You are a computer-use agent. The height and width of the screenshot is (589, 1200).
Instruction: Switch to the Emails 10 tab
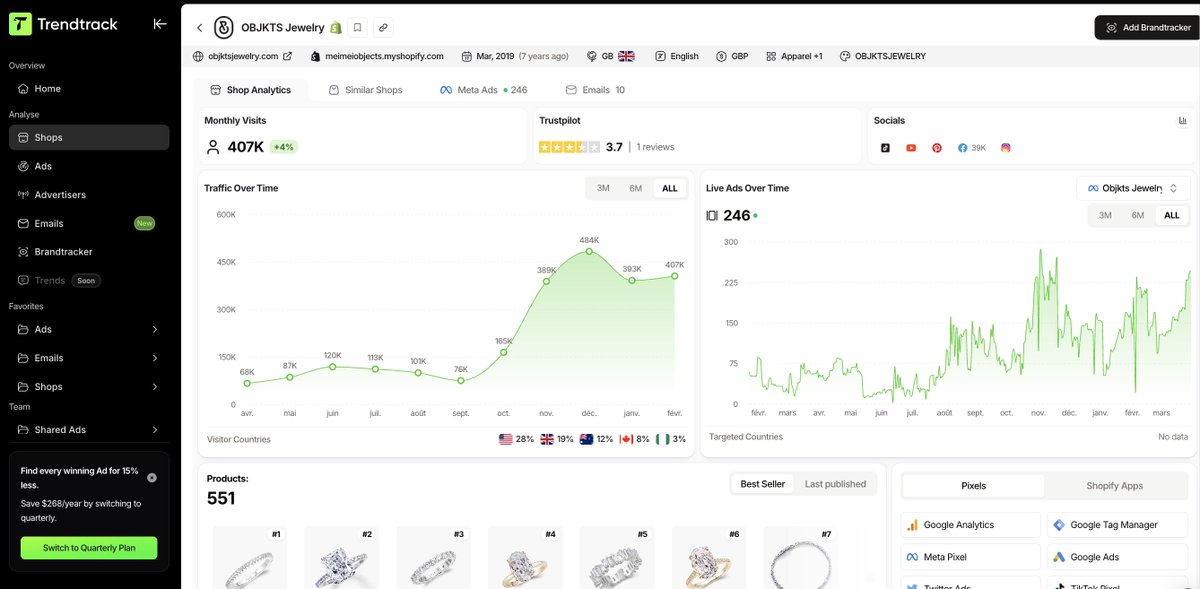click(x=595, y=90)
